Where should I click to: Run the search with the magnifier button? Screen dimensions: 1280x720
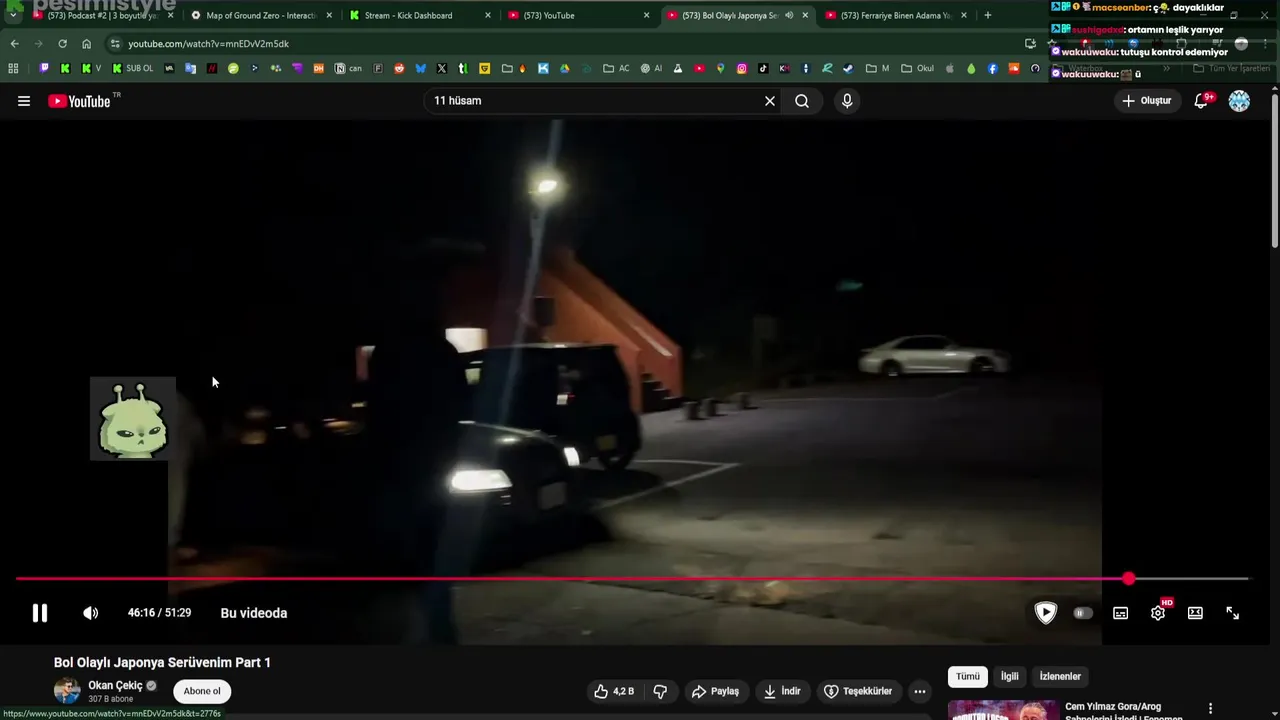click(802, 101)
